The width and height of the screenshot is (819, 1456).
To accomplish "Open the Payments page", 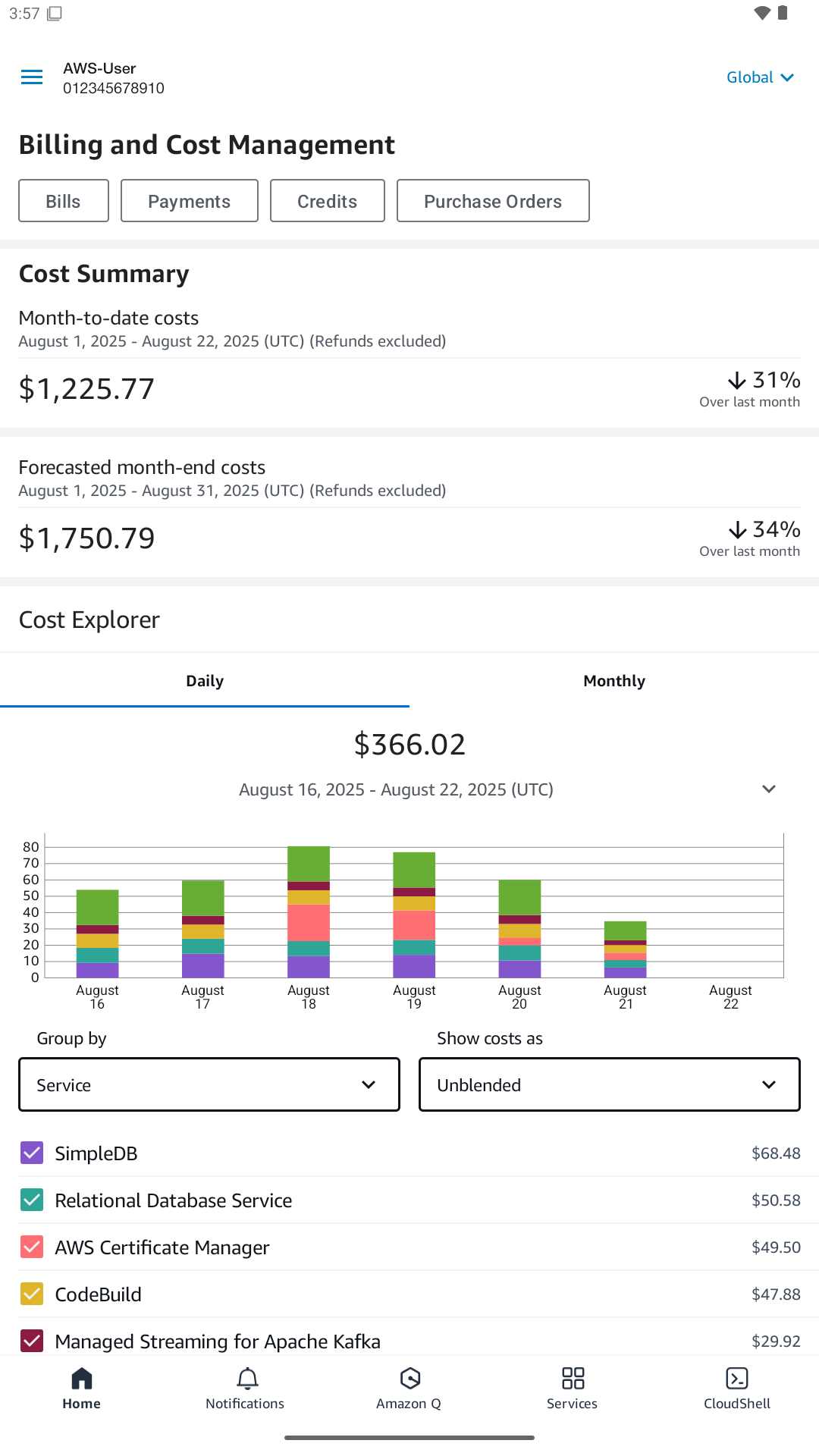I will pyautogui.click(x=190, y=201).
